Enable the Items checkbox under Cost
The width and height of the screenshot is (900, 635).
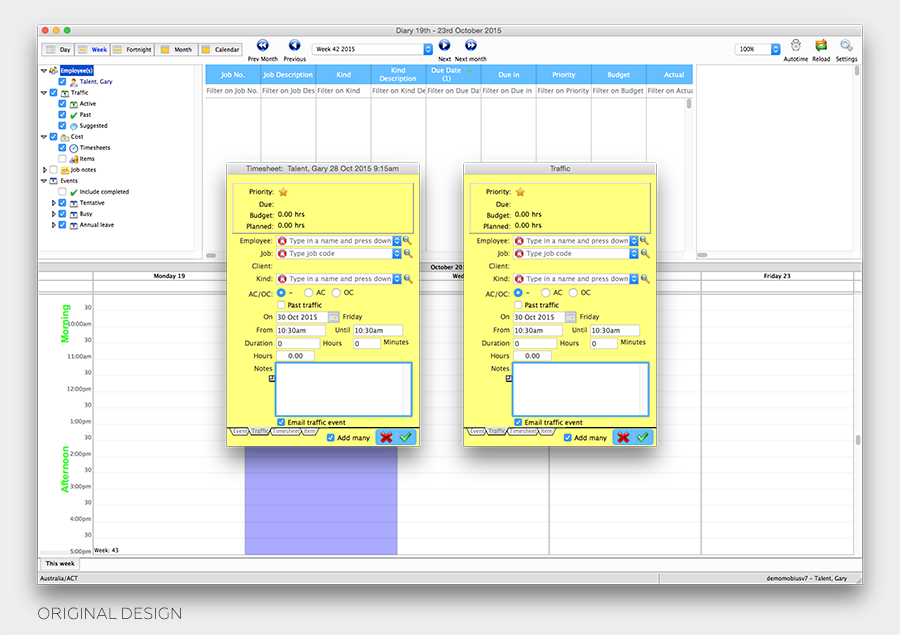pyautogui.click(x=62, y=158)
